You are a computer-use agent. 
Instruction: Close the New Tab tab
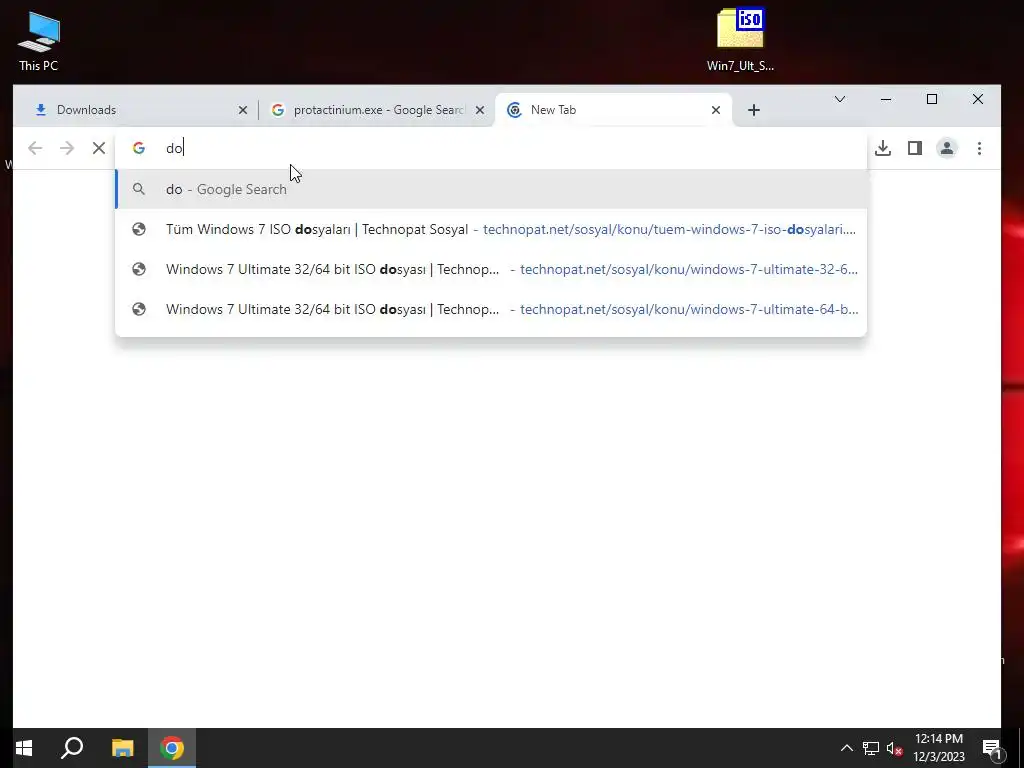click(716, 110)
